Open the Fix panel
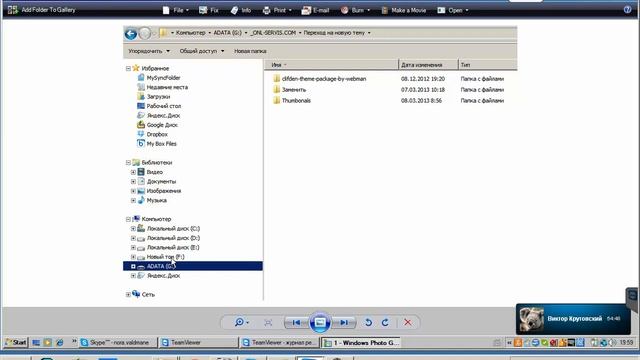Viewport: 640px width, 360px height. tap(209, 10)
